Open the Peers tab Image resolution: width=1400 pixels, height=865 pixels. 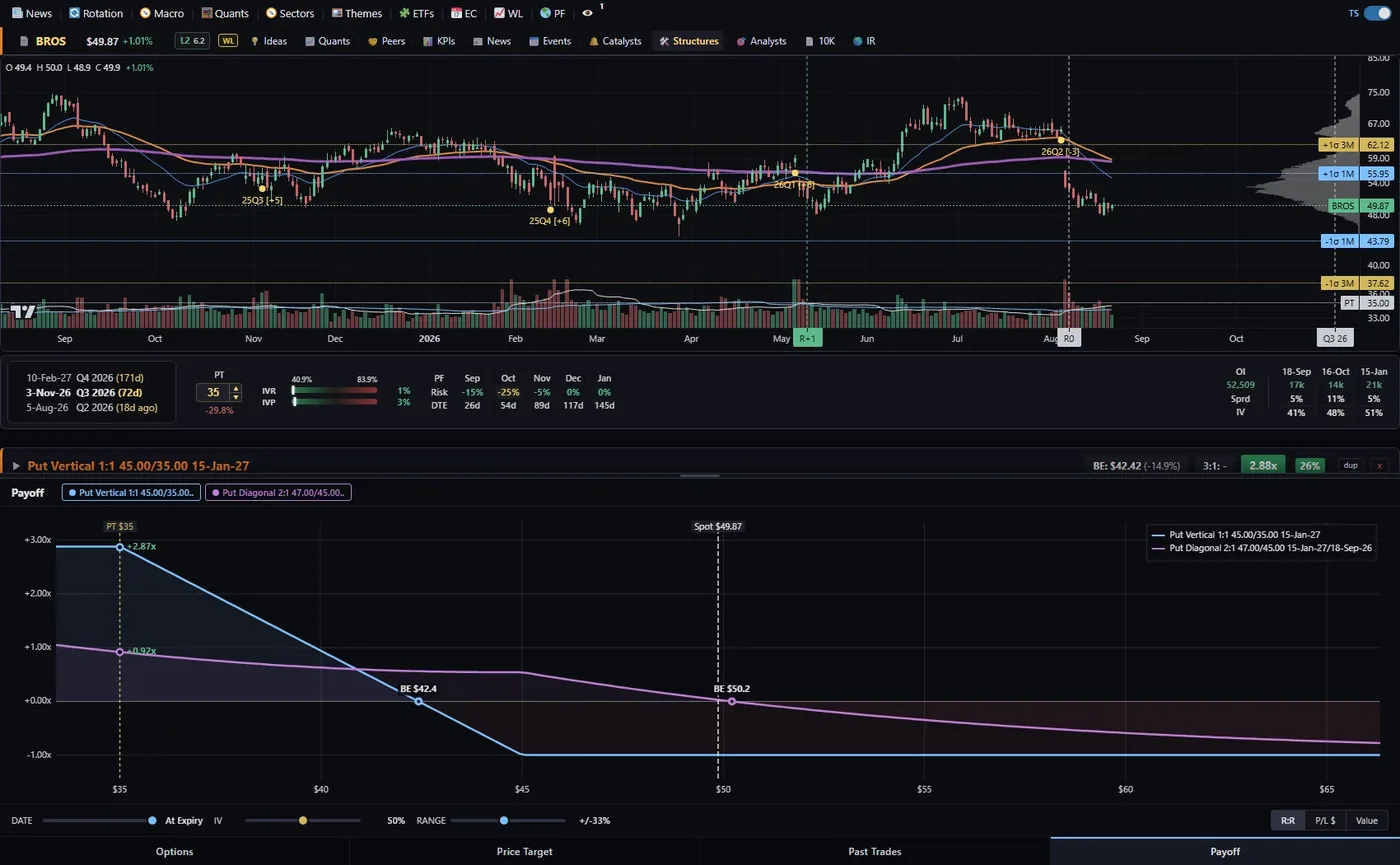(387, 41)
